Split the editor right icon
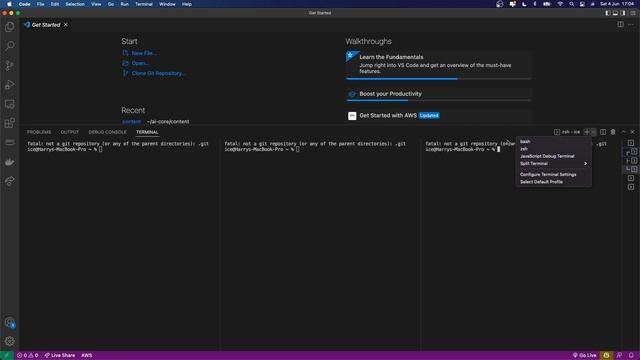640x360 pixels. tap(620, 24)
